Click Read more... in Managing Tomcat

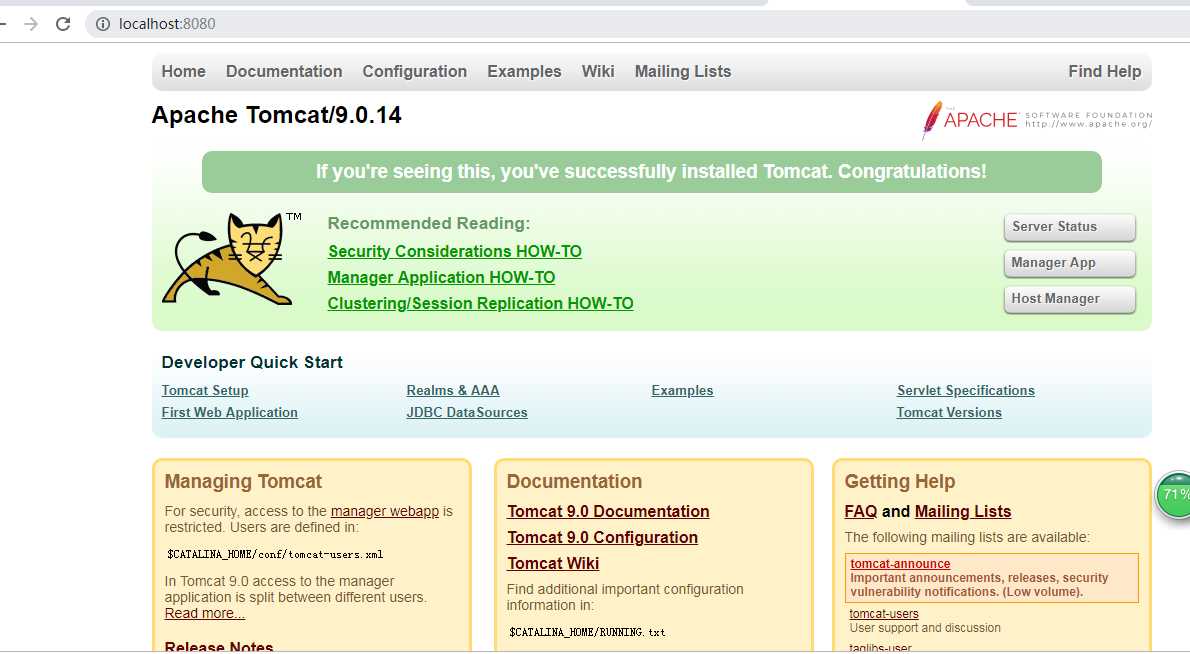point(205,613)
